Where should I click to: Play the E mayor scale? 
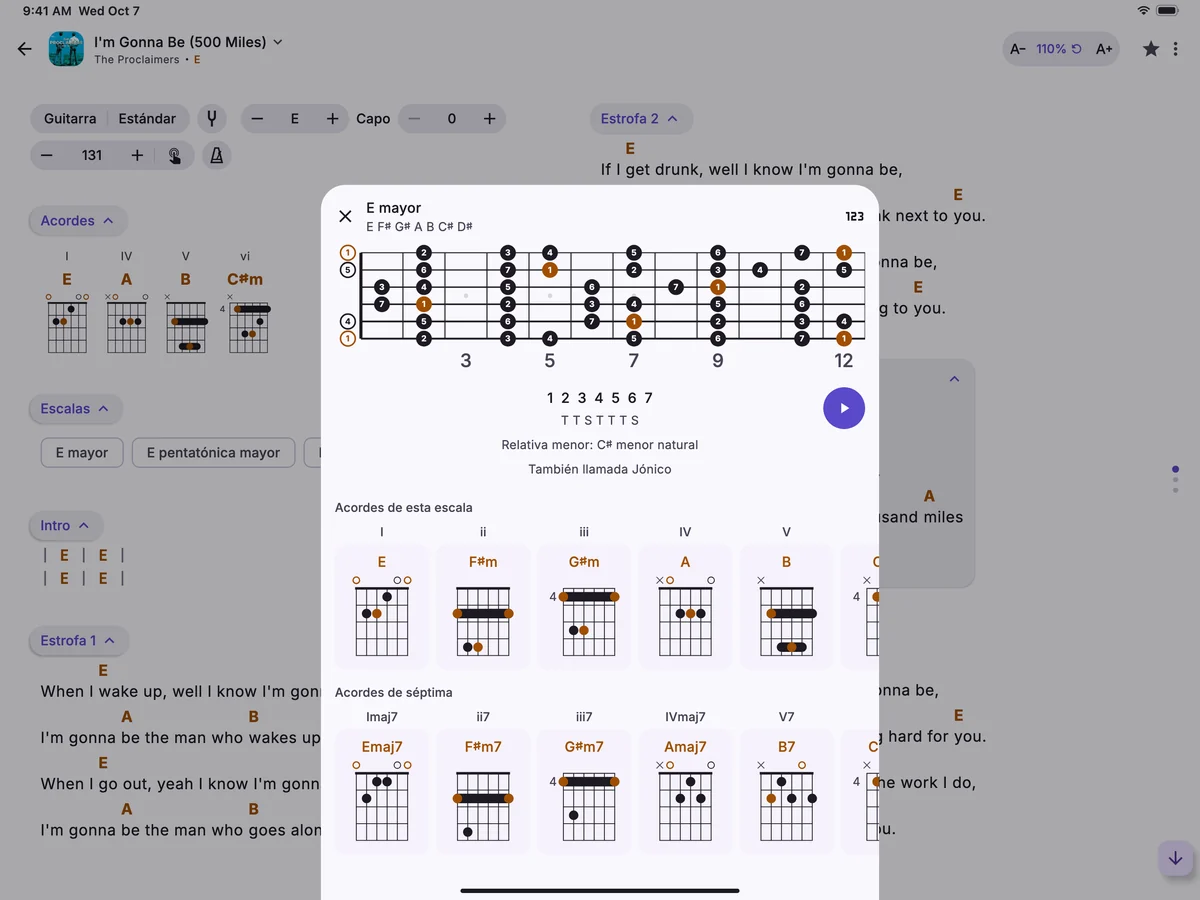tap(844, 408)
